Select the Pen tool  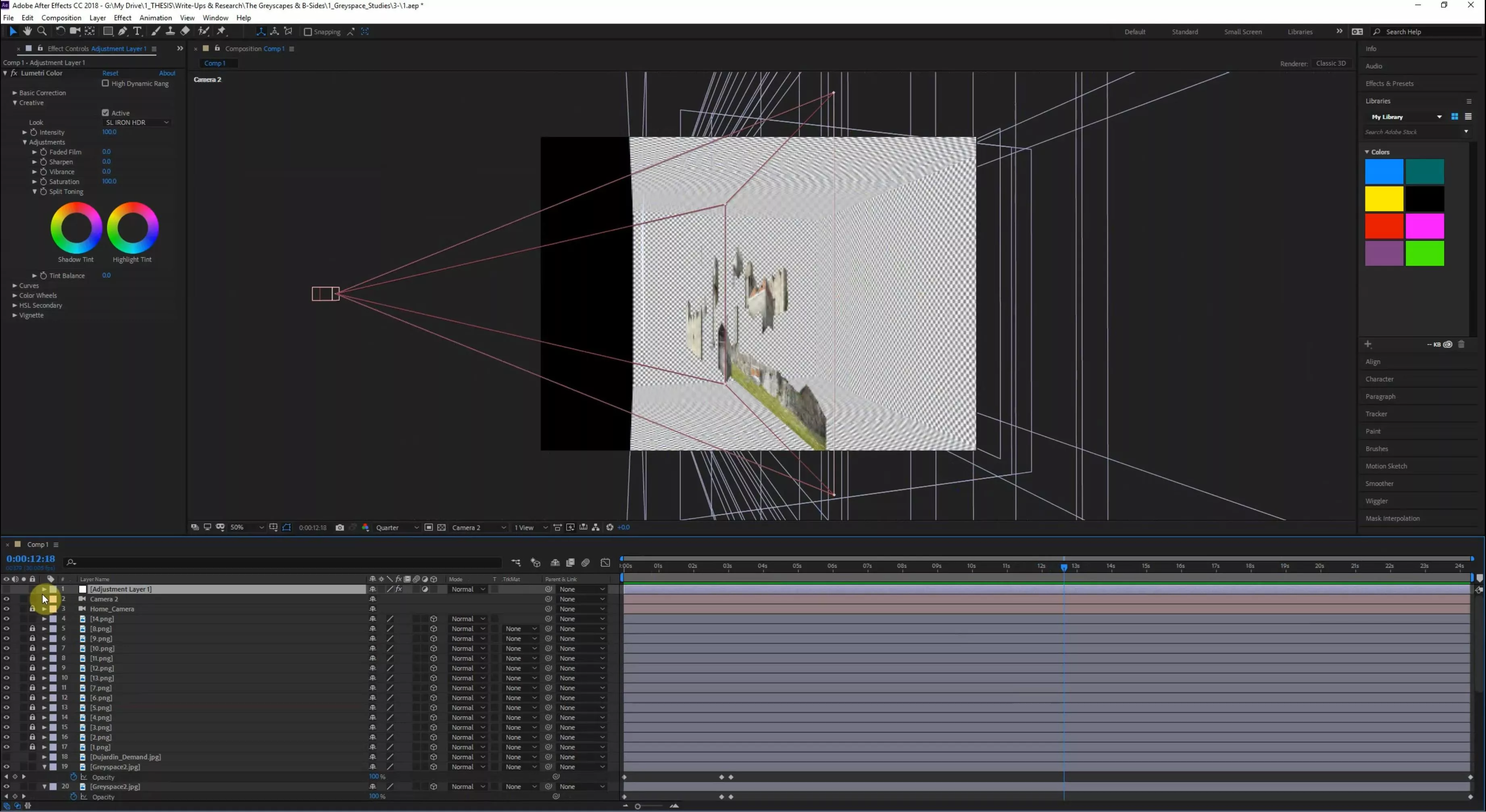(x=122, y=31)
